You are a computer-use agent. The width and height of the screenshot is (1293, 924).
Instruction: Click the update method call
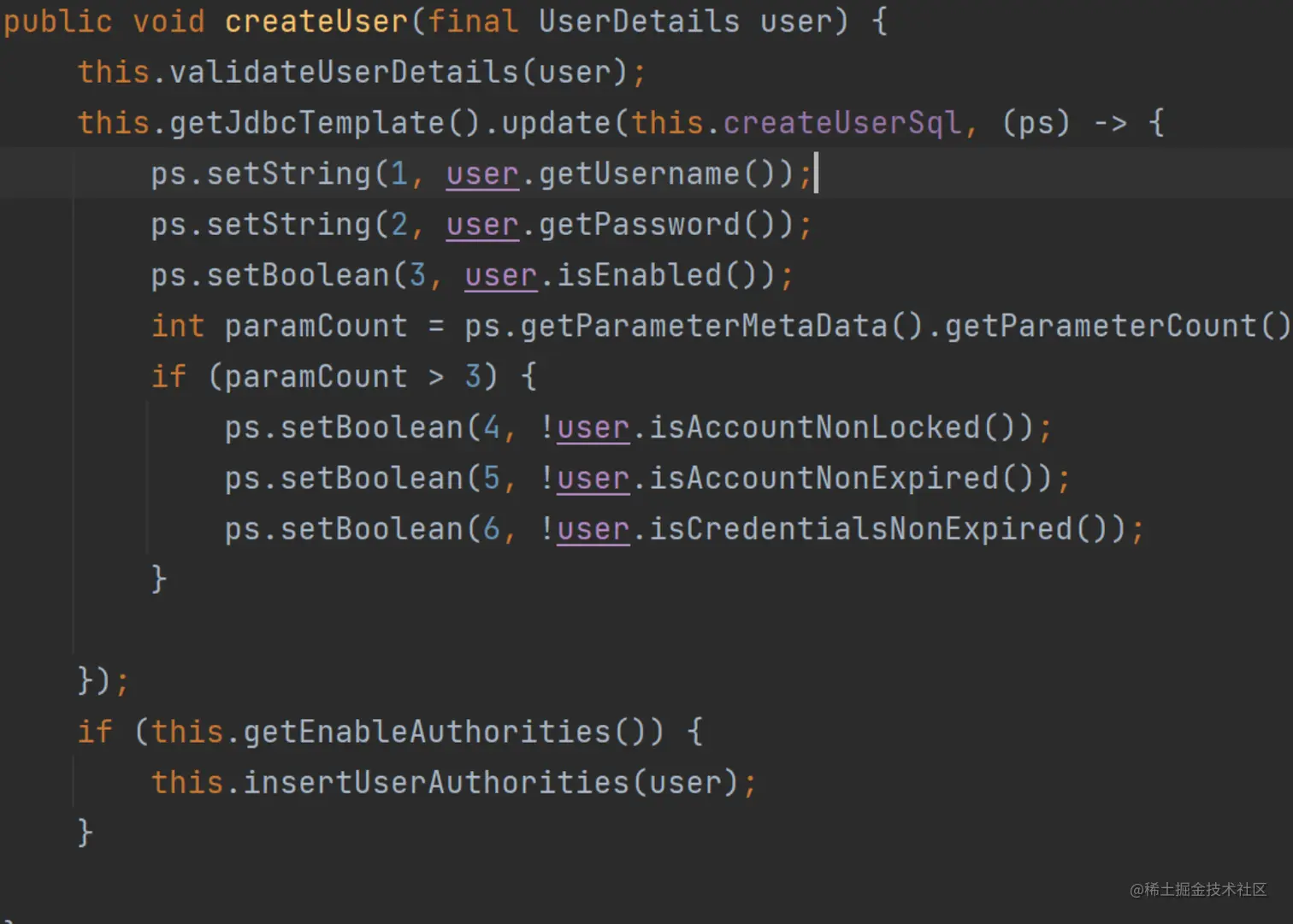[x=557, y=122]
